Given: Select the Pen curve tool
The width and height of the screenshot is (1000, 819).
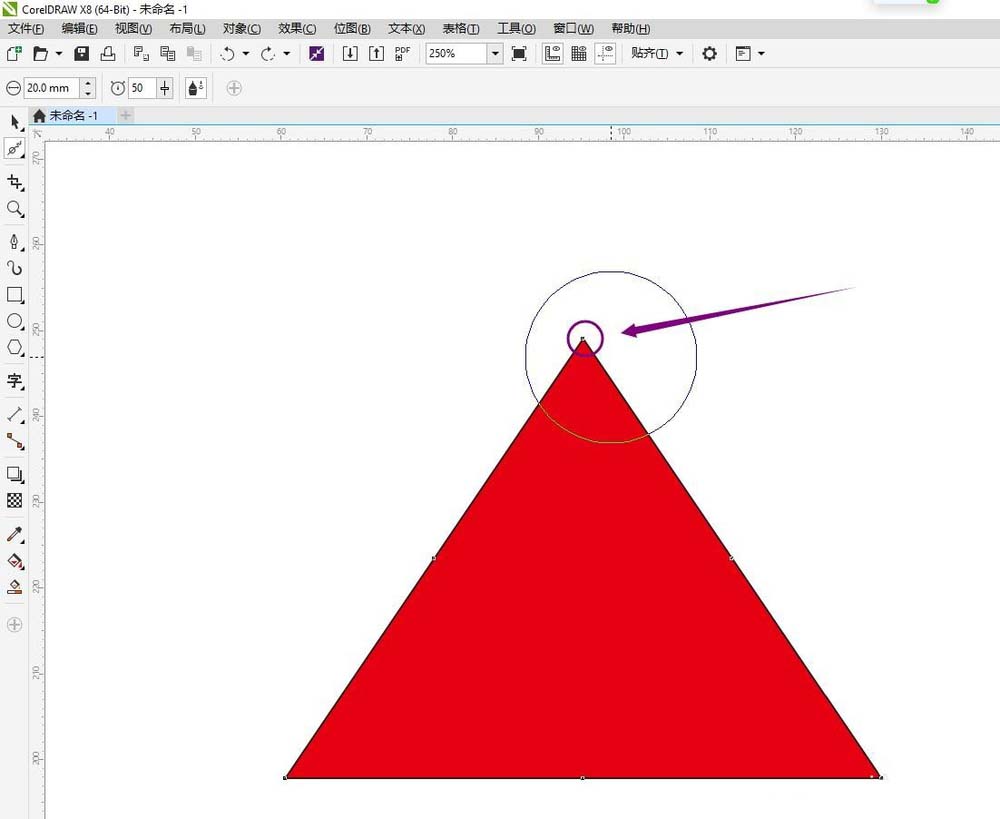Looking at the screenshot, I should coord(15,242).
